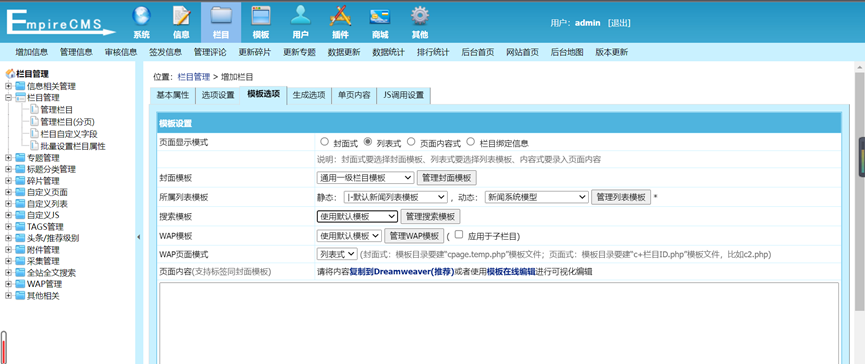Switch to the 单页内容 tab
865x364 pixels.
click(x=354, y=95)
